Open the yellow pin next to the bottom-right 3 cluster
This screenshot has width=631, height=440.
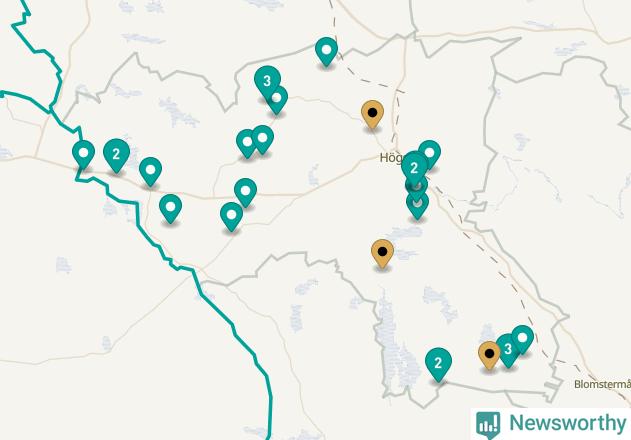[489, 355]
